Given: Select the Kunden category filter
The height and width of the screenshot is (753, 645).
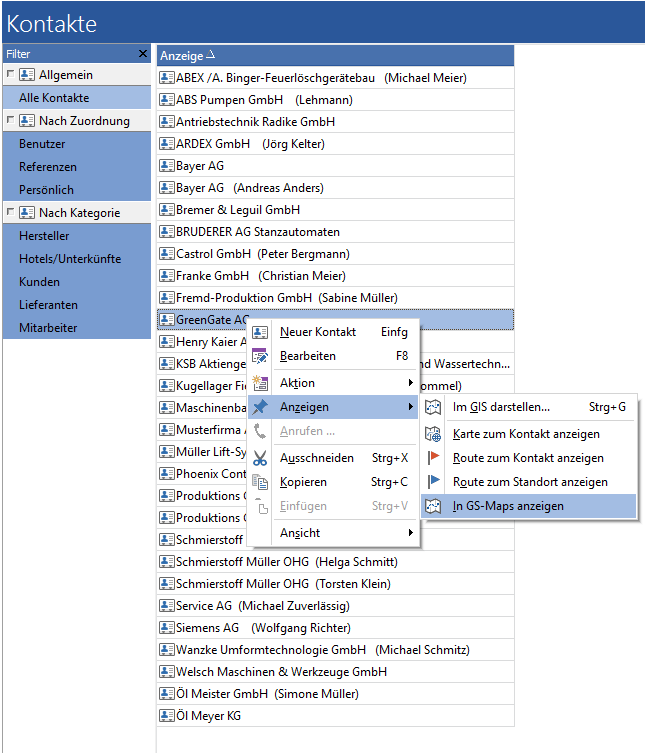Looking at the screenshot, I should coord(77,282).
